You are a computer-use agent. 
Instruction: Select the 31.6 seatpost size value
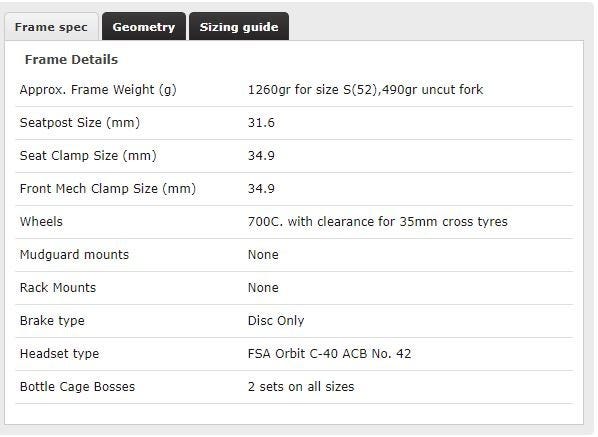coord(261,123)
